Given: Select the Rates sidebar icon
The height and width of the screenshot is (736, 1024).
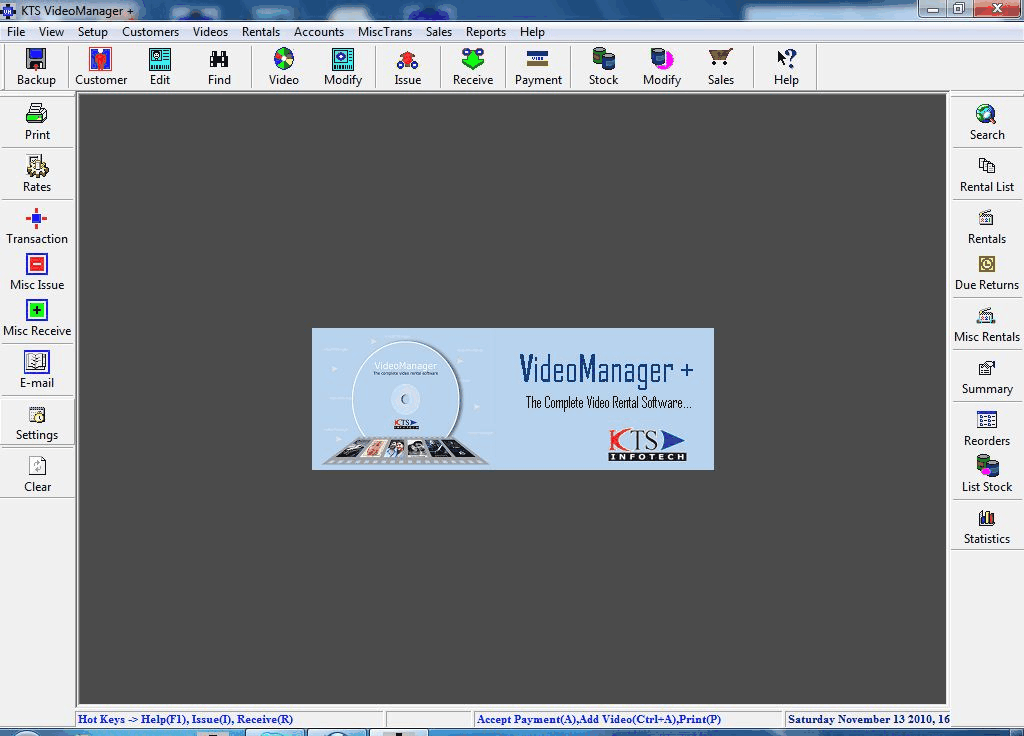Looking at the screenshot, I should click(x=37, y=172).
